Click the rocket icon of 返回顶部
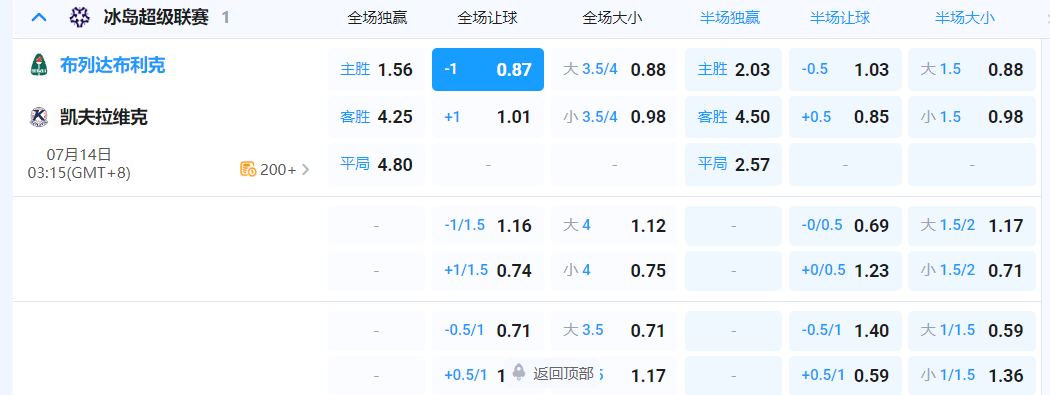Image resolution: width=1050 pixels, height=395 pixels. pyautogui.click(x=518, y=372)
